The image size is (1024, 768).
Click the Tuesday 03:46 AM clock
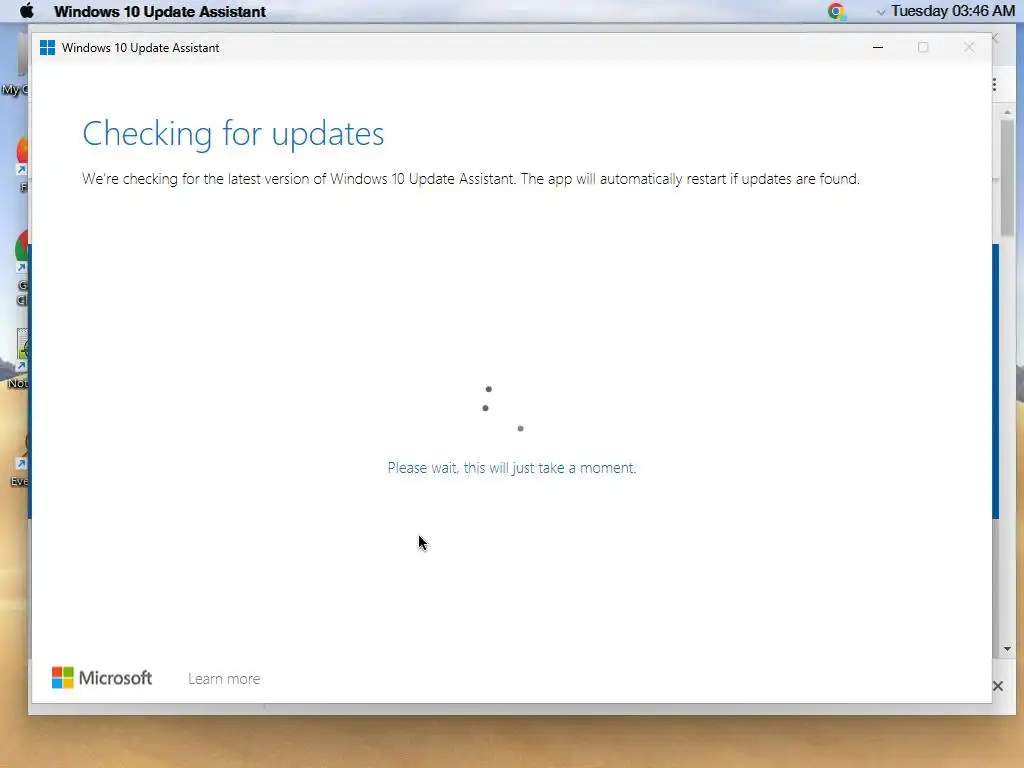pyautogui.click(x=953, y=11)
